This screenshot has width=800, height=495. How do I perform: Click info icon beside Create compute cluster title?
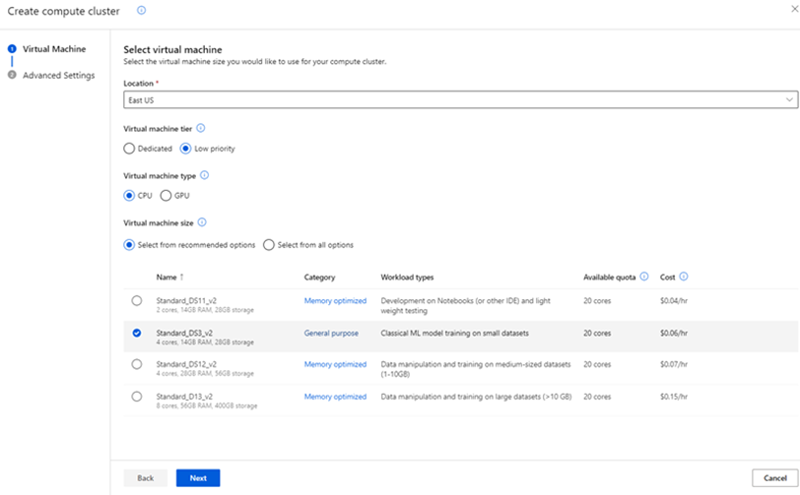[x=141, y=10]
